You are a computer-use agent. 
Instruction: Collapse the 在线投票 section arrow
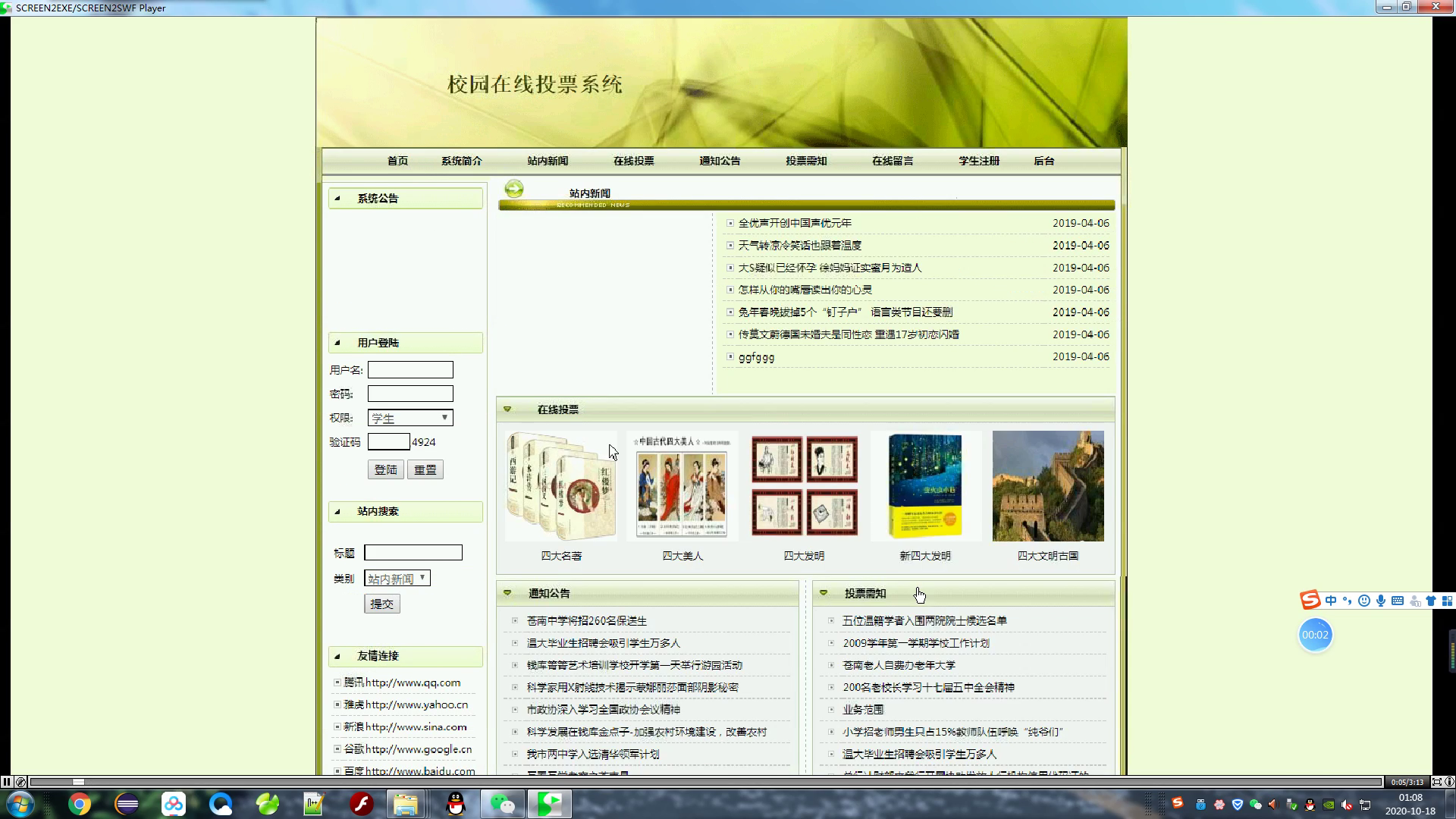point(507,409)
